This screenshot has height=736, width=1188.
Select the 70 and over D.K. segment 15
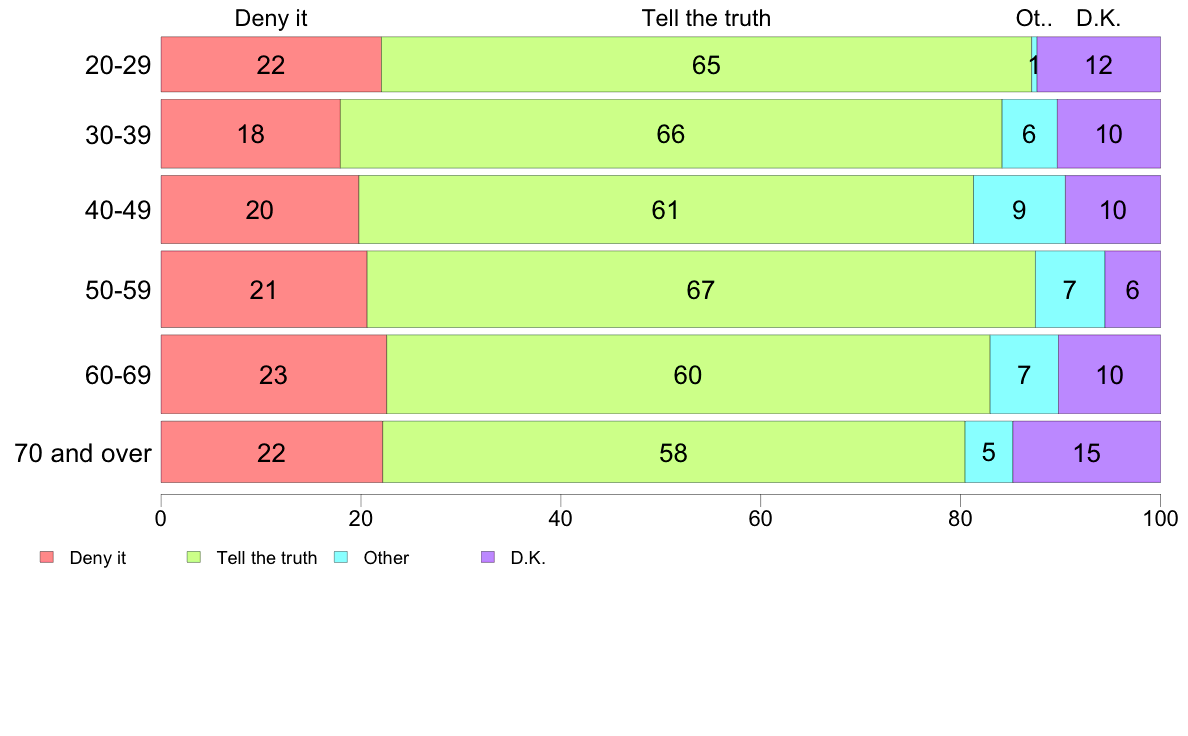(x=1086, y=453)
